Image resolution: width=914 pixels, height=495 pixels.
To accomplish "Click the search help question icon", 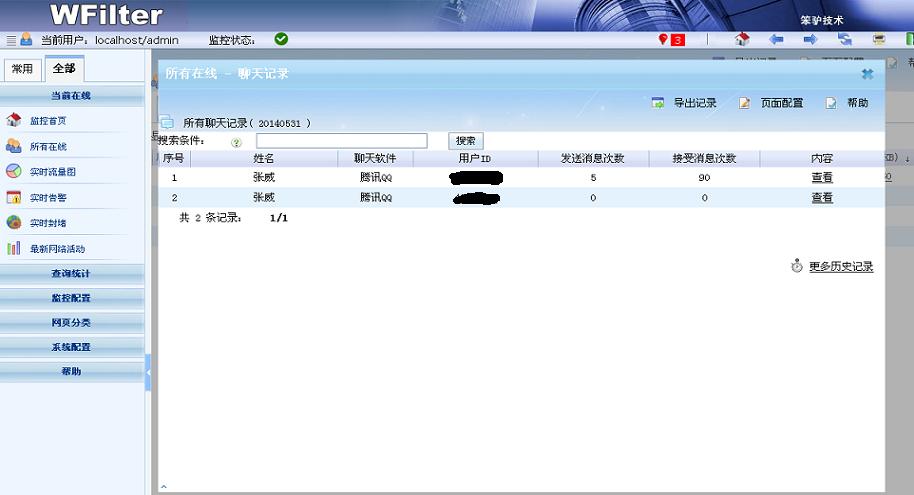I will pyautogui.click(x=237, y=142).
